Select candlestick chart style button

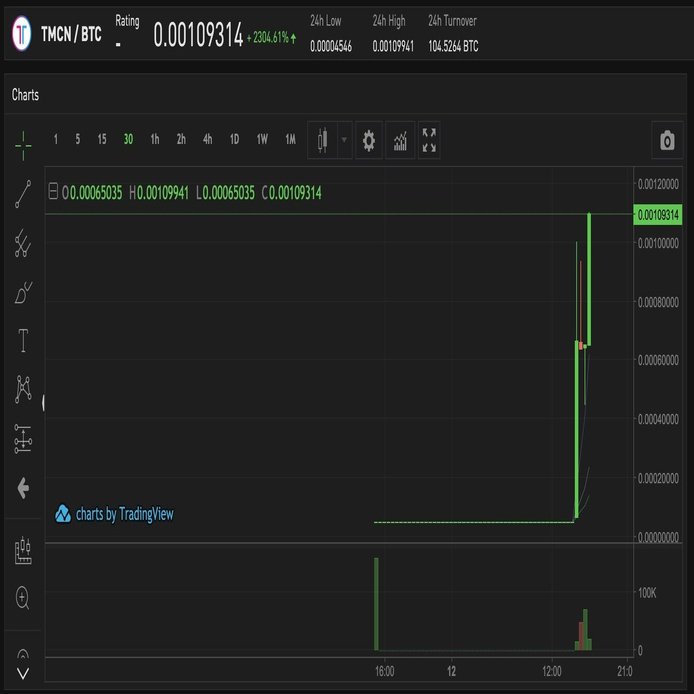pos(323,141)
